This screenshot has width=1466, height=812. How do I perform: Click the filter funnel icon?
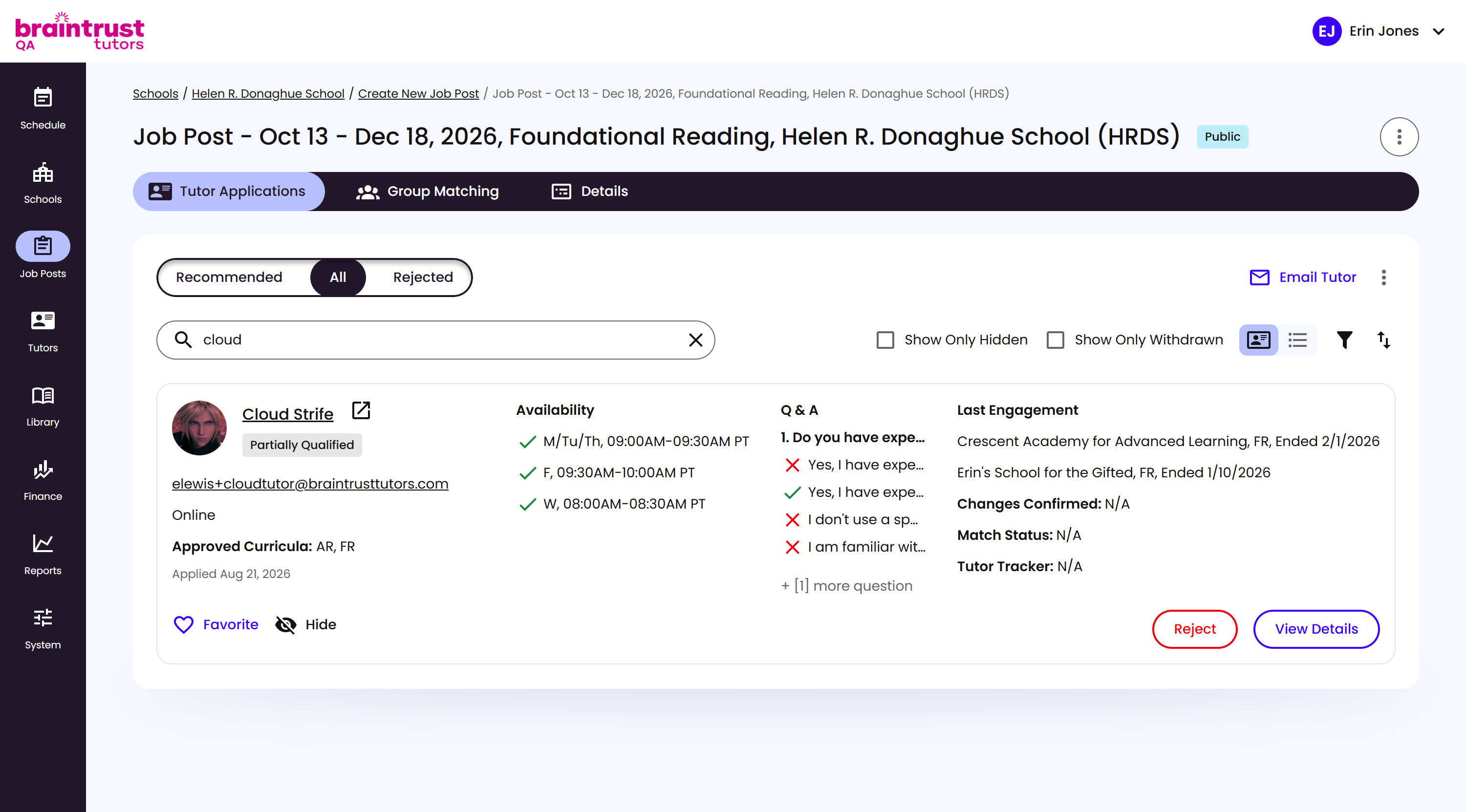point(1344,340)
